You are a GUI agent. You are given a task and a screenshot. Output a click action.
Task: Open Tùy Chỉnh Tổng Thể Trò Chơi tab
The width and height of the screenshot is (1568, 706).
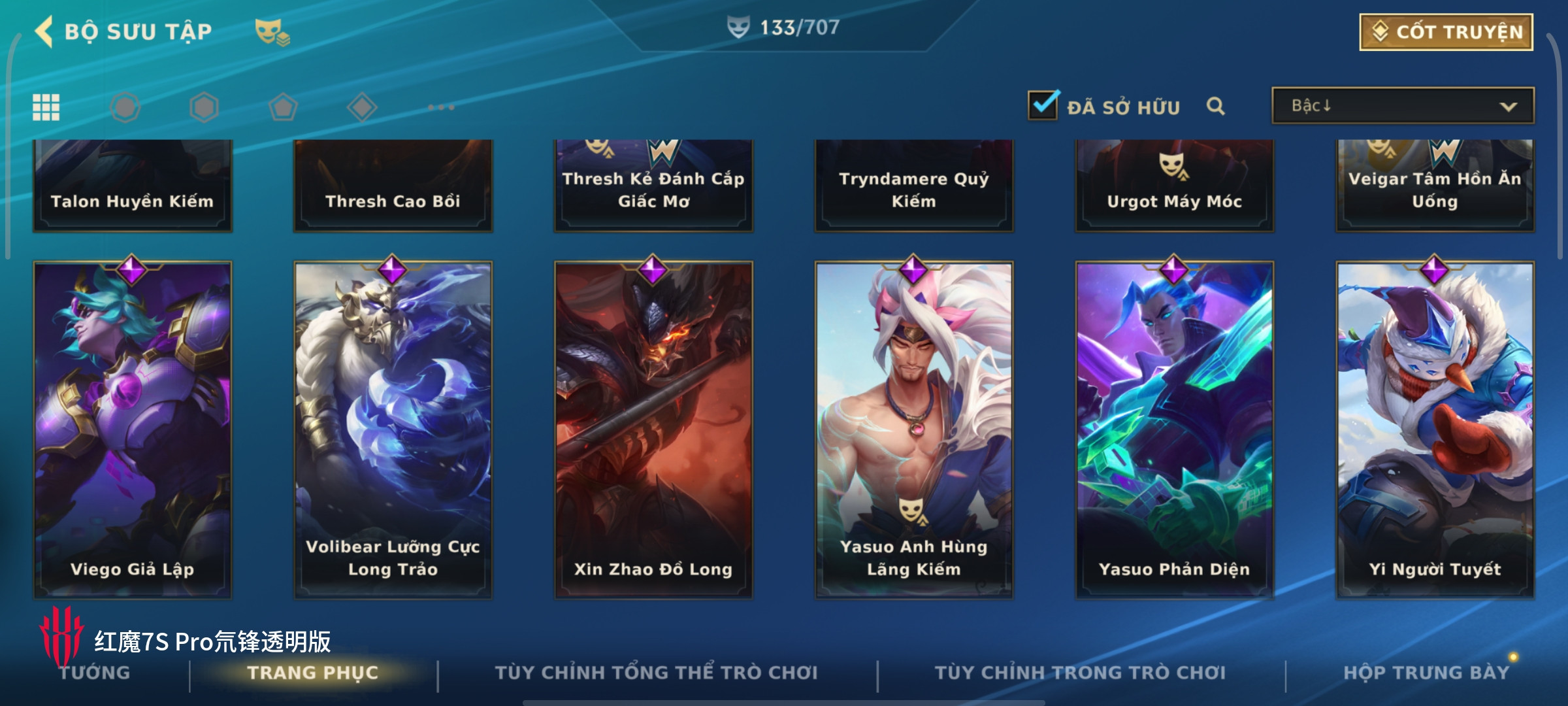coord(656,673)
